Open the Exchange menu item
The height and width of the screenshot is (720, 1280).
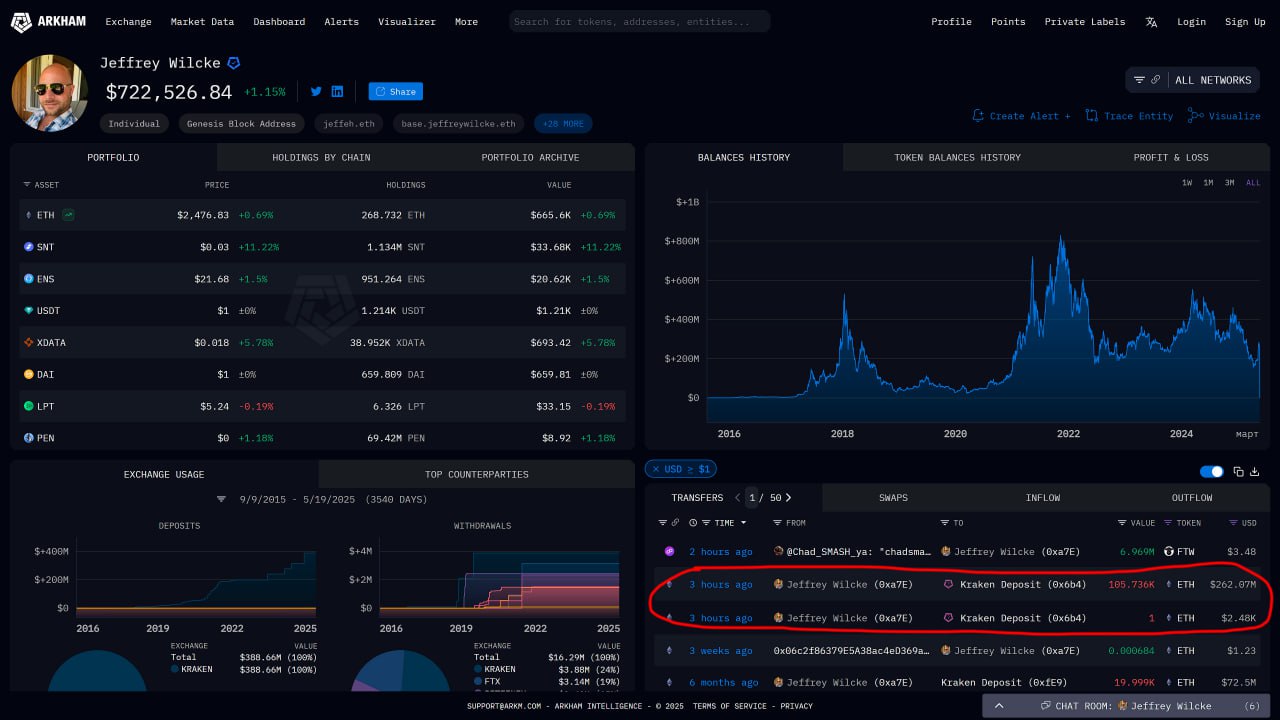128,22
